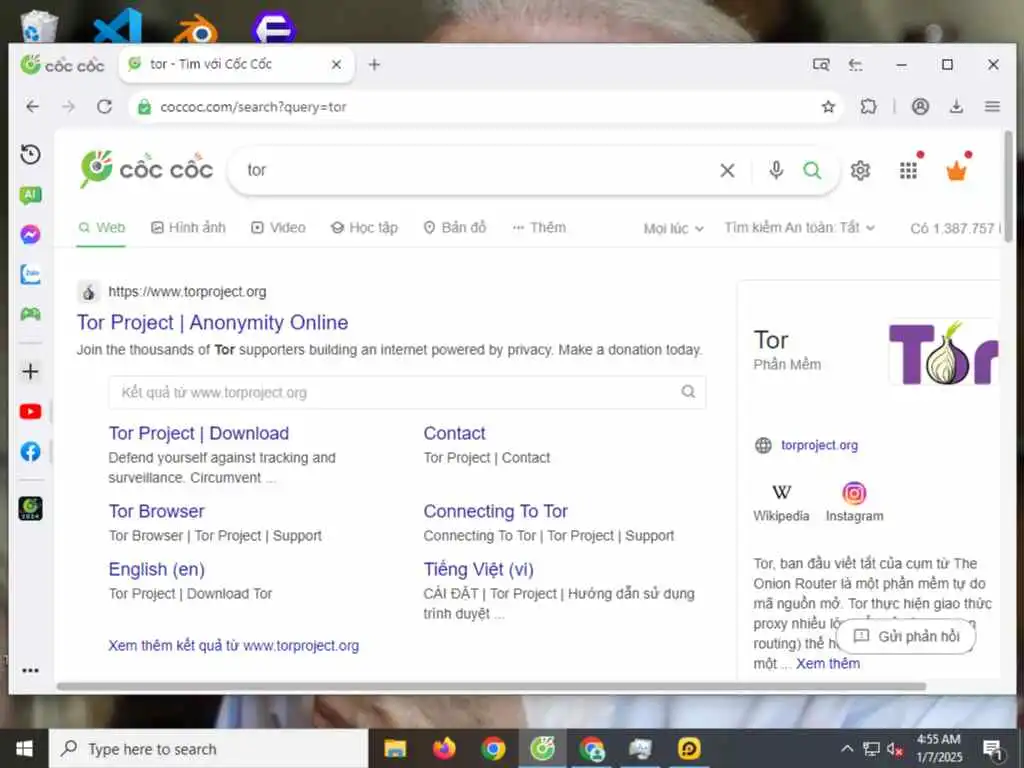Click the Windows taskbar search box

click(209, 748)
